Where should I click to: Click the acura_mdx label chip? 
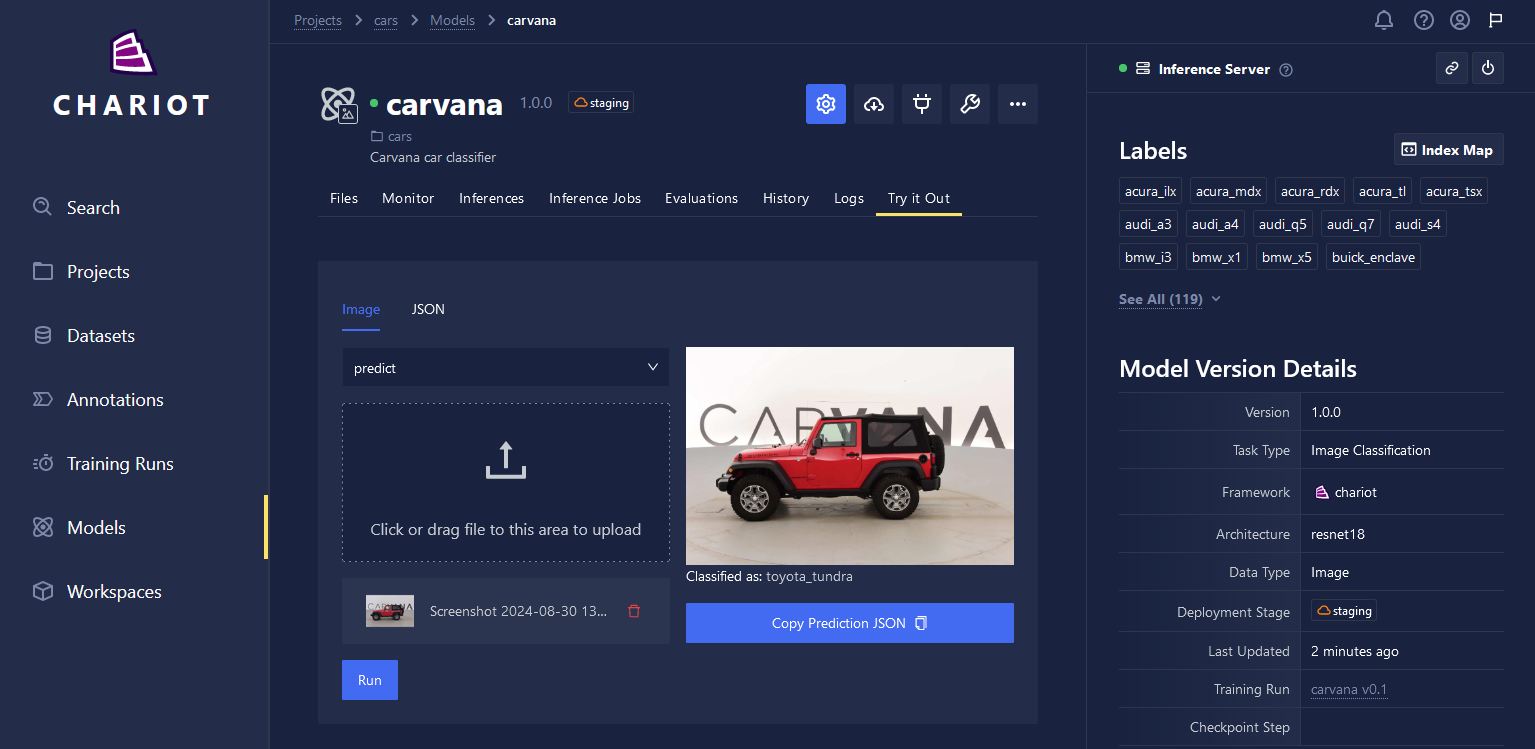(1229, 191)
